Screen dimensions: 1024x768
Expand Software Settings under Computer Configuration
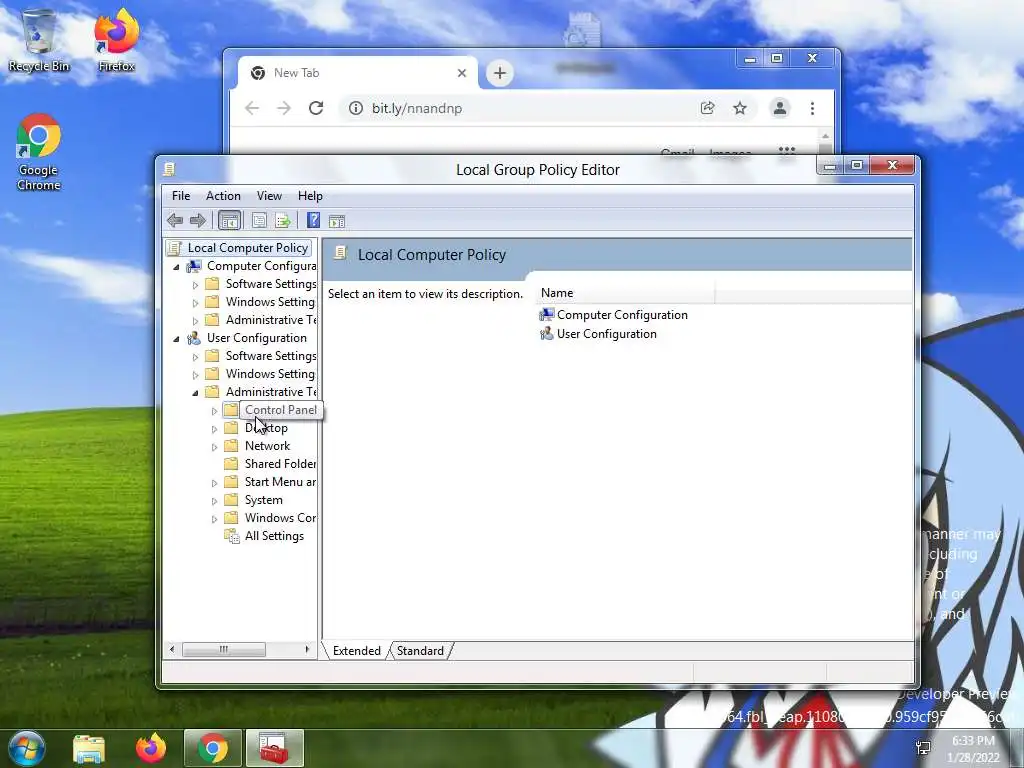[x=195, y=285]
